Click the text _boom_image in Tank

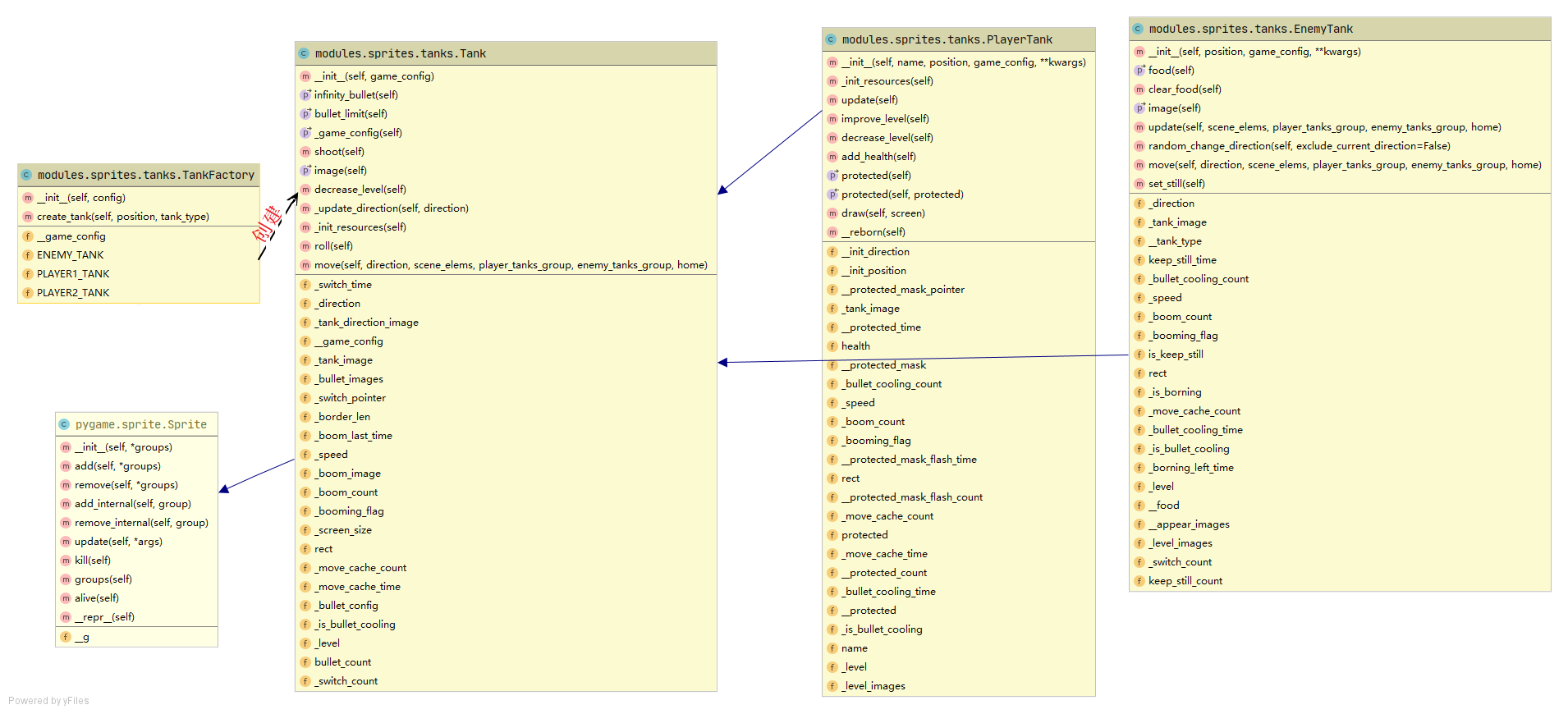coord(347,474)
